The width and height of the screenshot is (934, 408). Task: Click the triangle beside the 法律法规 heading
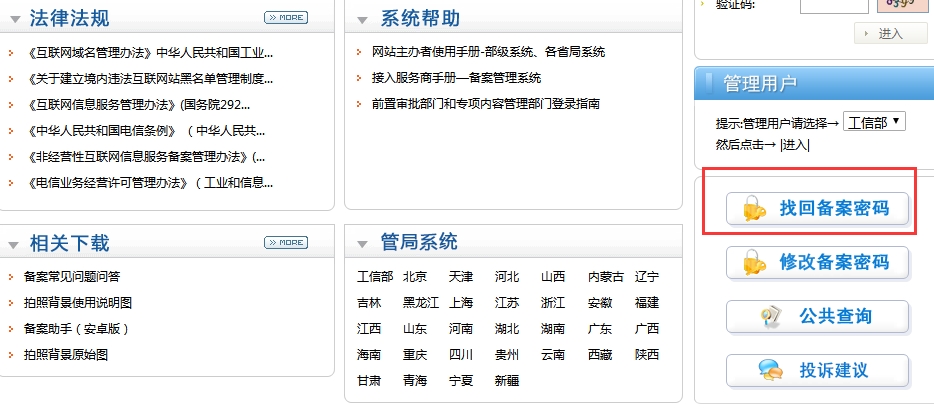click(x=13, y=19)
